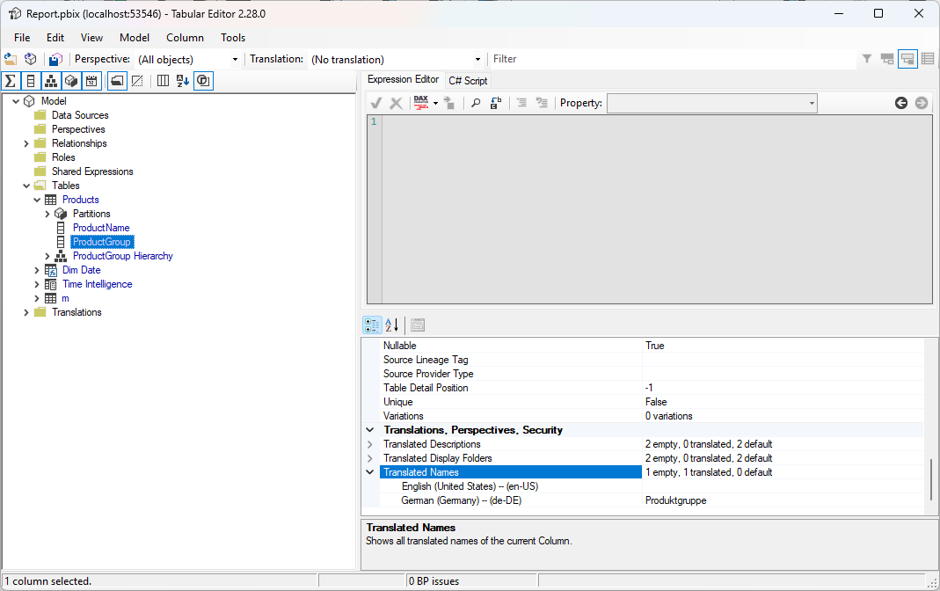Toggle show calendar icon in toolbar
Viewport: 940px width, 591px height.
92,81
